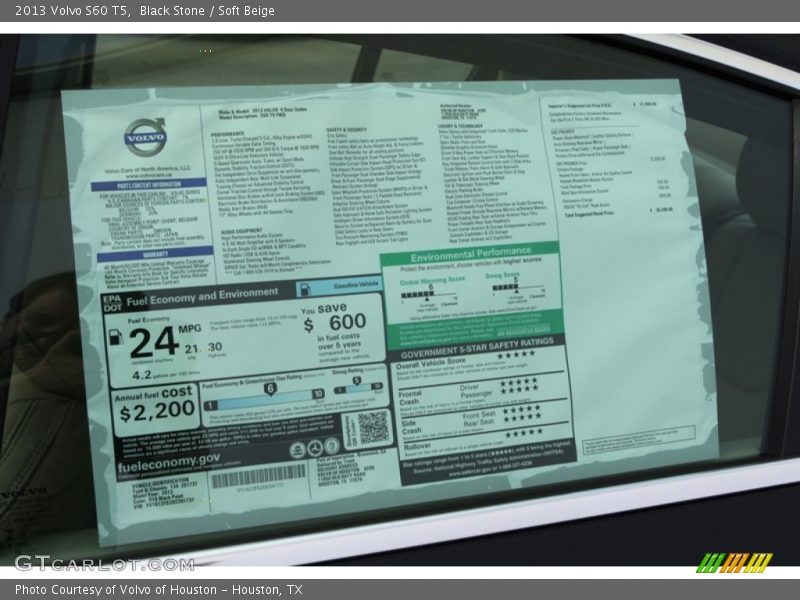Click the rating marker 6 on greenhouse gas scale

coord(270,389)
